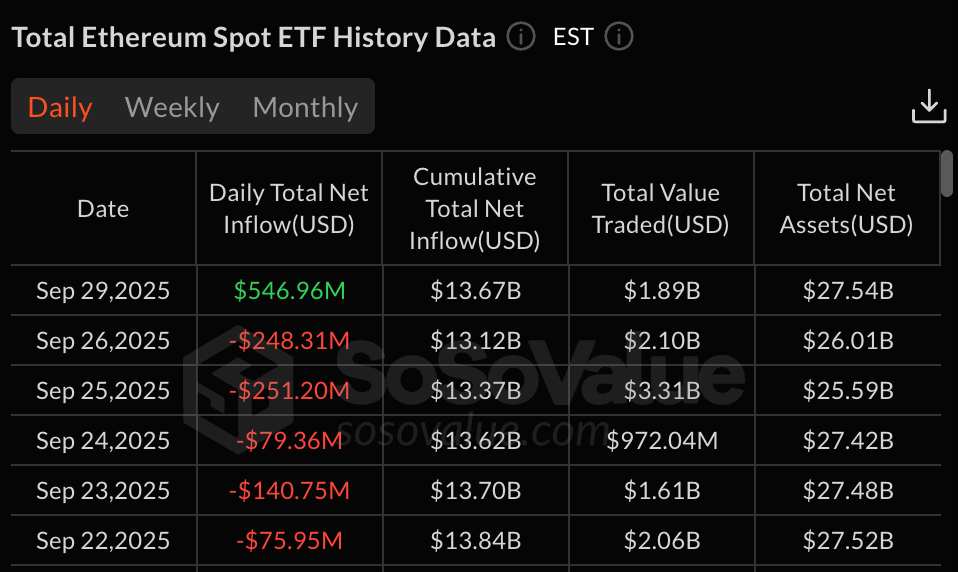Screen dimensions: 958x572
Task: Click the $972.04M value traded cell
Action: pos(660,441)
